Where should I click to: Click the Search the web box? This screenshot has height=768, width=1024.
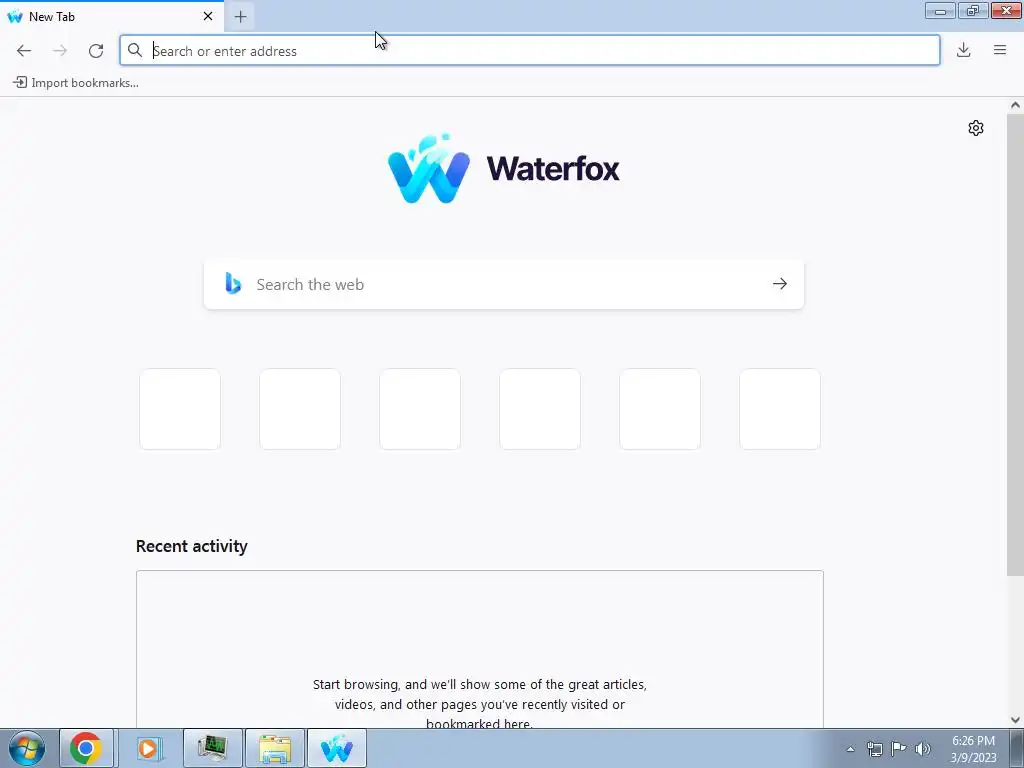click(x=504, y=285)
